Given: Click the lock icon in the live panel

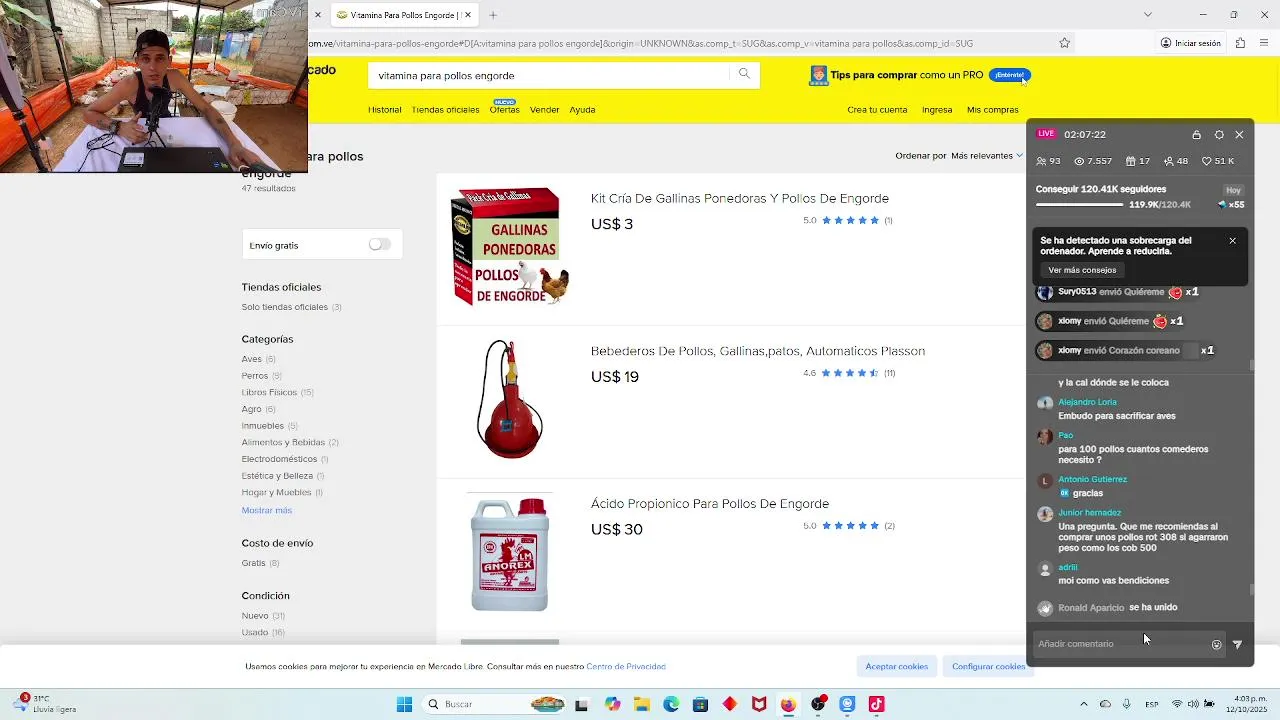Looking at the screenshot, I should (1197, 134).
